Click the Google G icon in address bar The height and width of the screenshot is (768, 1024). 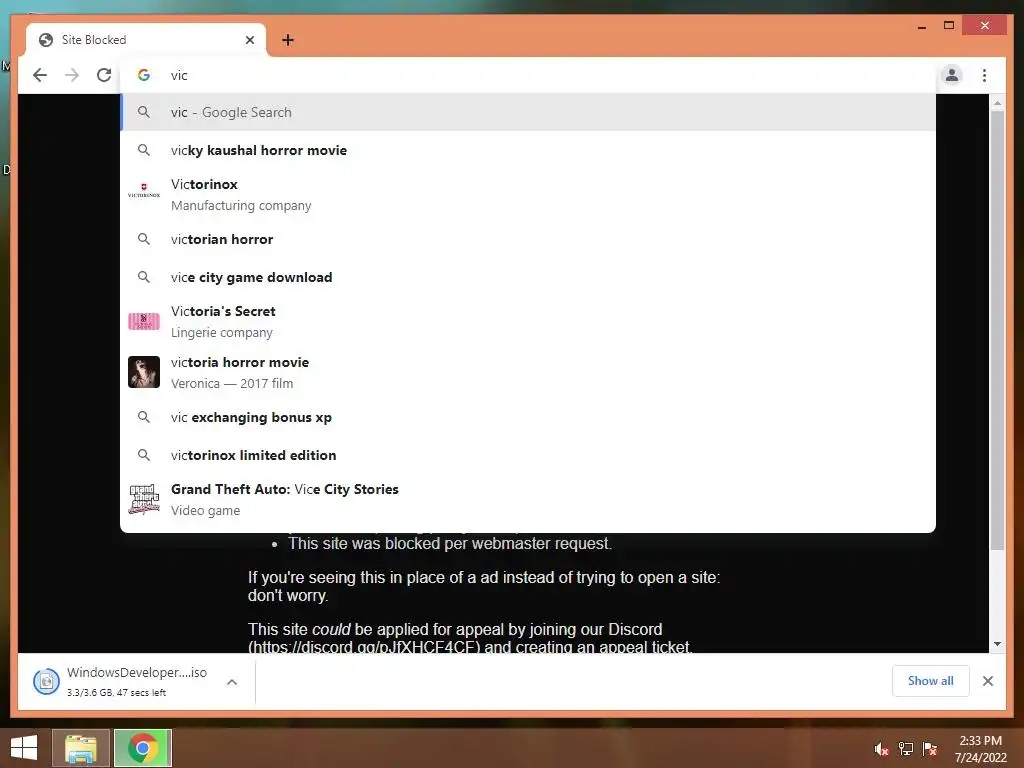(x=144, y=75)
